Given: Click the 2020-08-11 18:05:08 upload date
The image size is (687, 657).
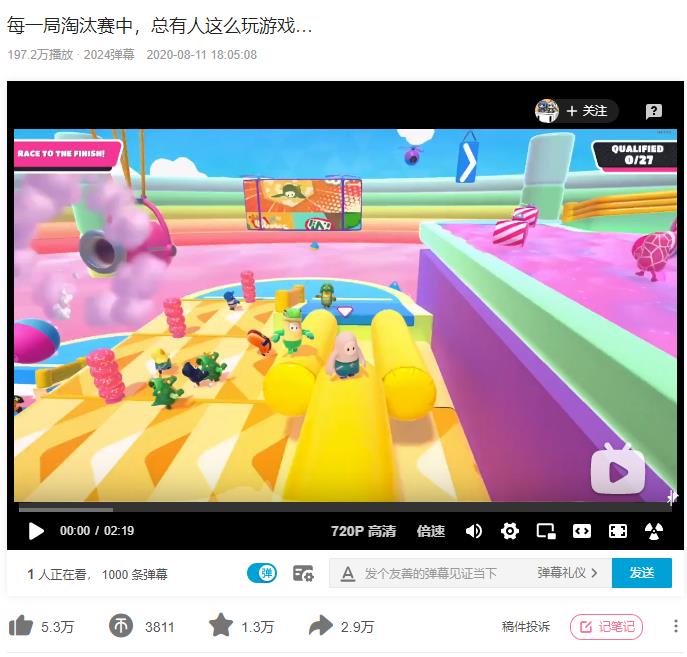Looking at the screenshot, I should click(202, 55).
